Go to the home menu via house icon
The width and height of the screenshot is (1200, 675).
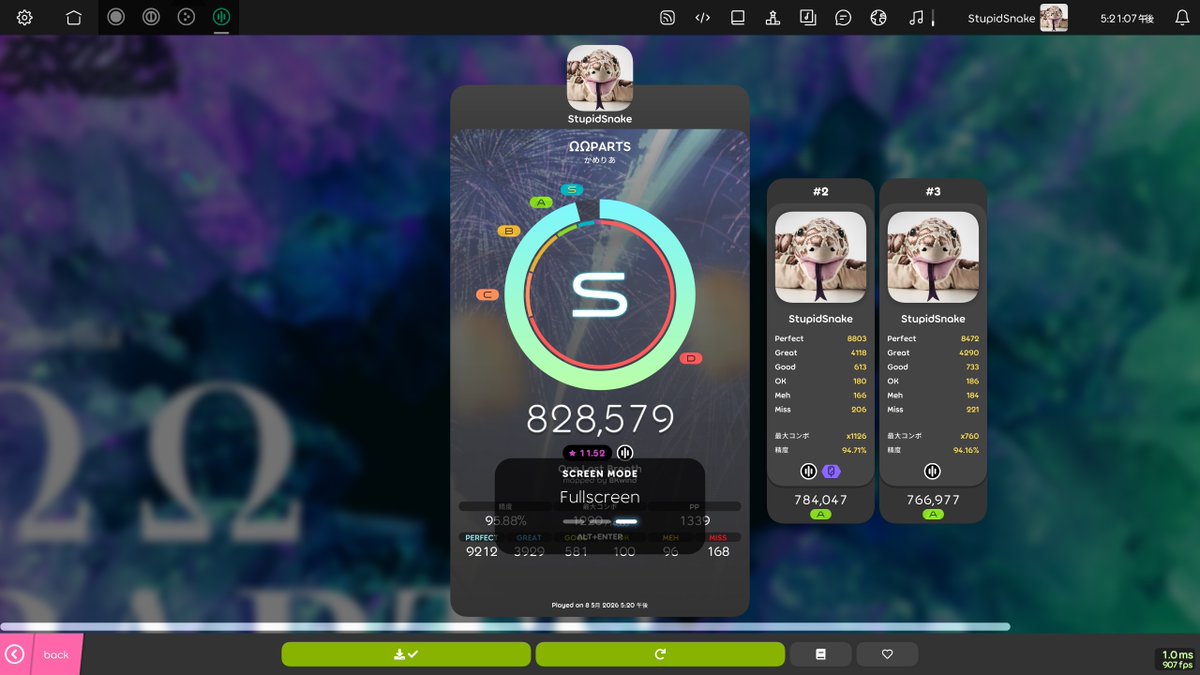point(74,18)
